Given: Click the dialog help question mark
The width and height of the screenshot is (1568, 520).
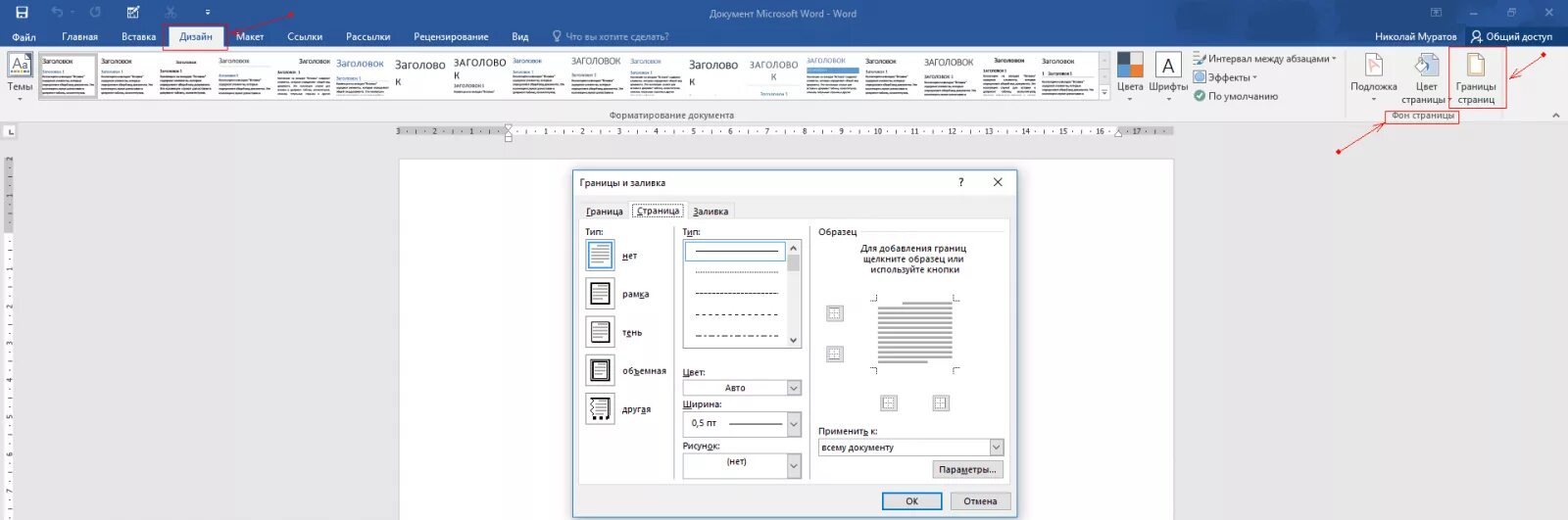Looking at the screenshot, I should 960,182.
